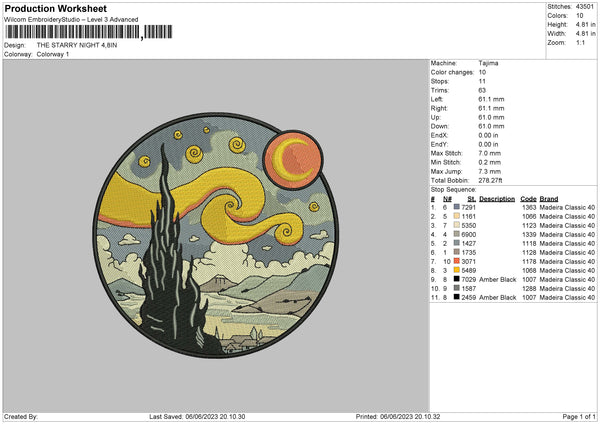Select thread code 1066 in stop 2

coord(529,217)
